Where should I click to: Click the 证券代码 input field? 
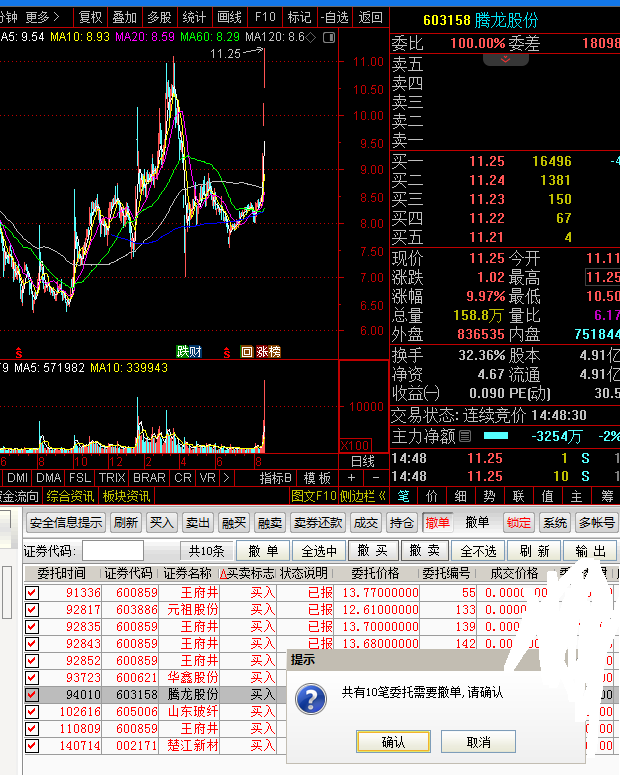[x=113, y=551]
